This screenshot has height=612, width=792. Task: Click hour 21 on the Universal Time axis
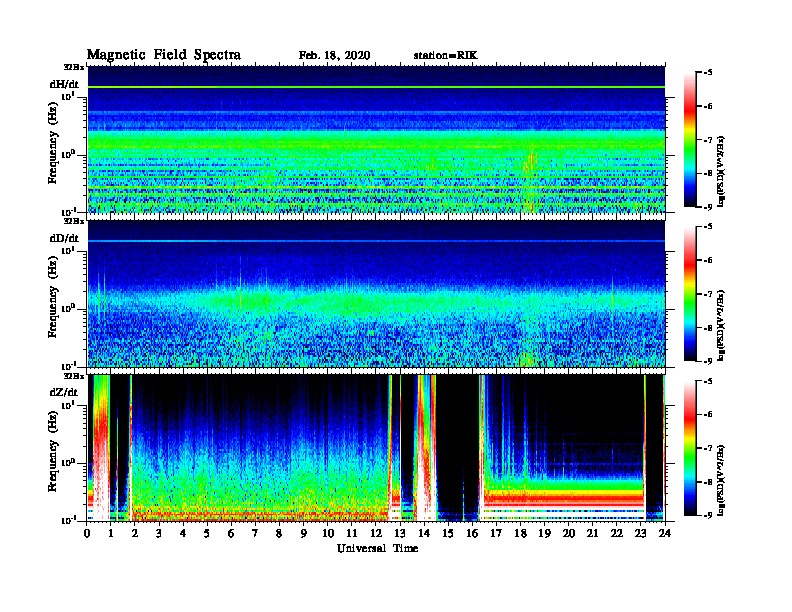[x=592, y=533]
